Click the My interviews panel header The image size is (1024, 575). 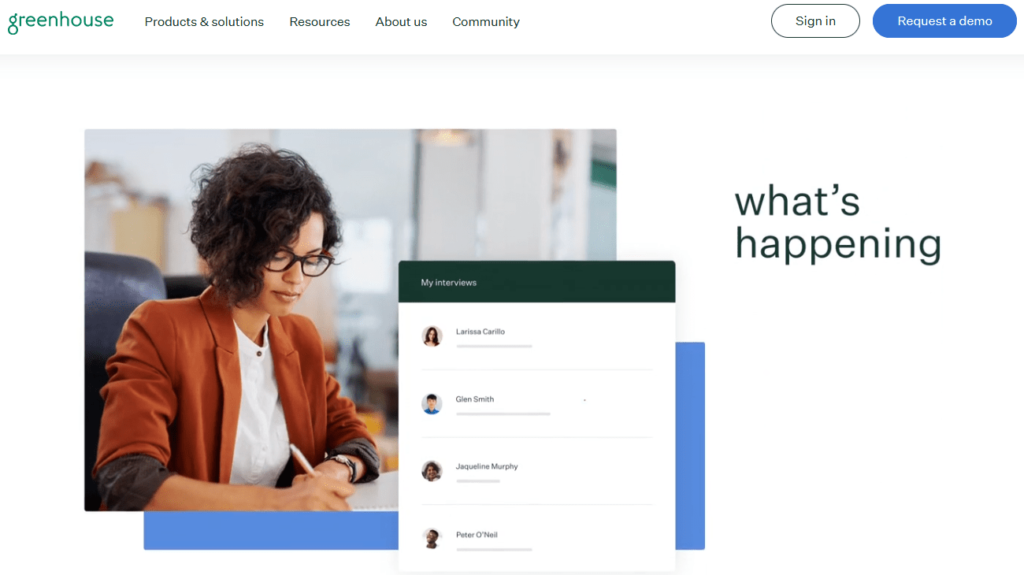click(x=537, y=282)
